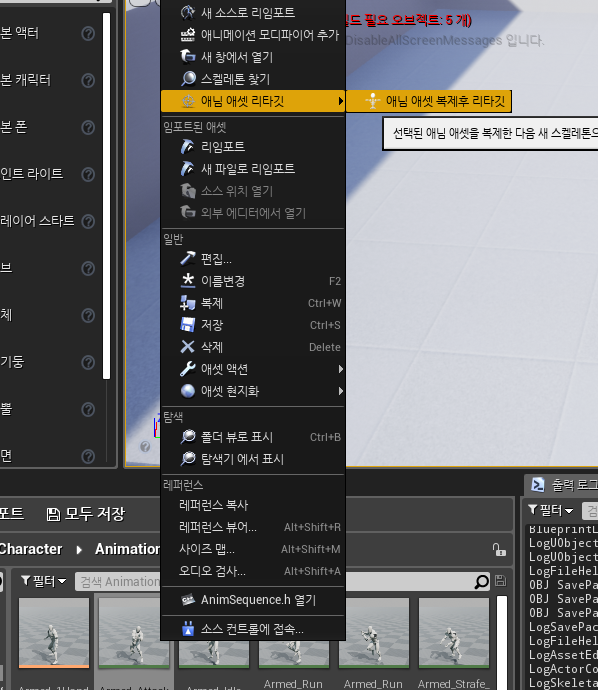Click the rename asterisk icon beside '이름변경'
Image resolution: width=598 pixels, height=690 pixels.
(188, 281)
